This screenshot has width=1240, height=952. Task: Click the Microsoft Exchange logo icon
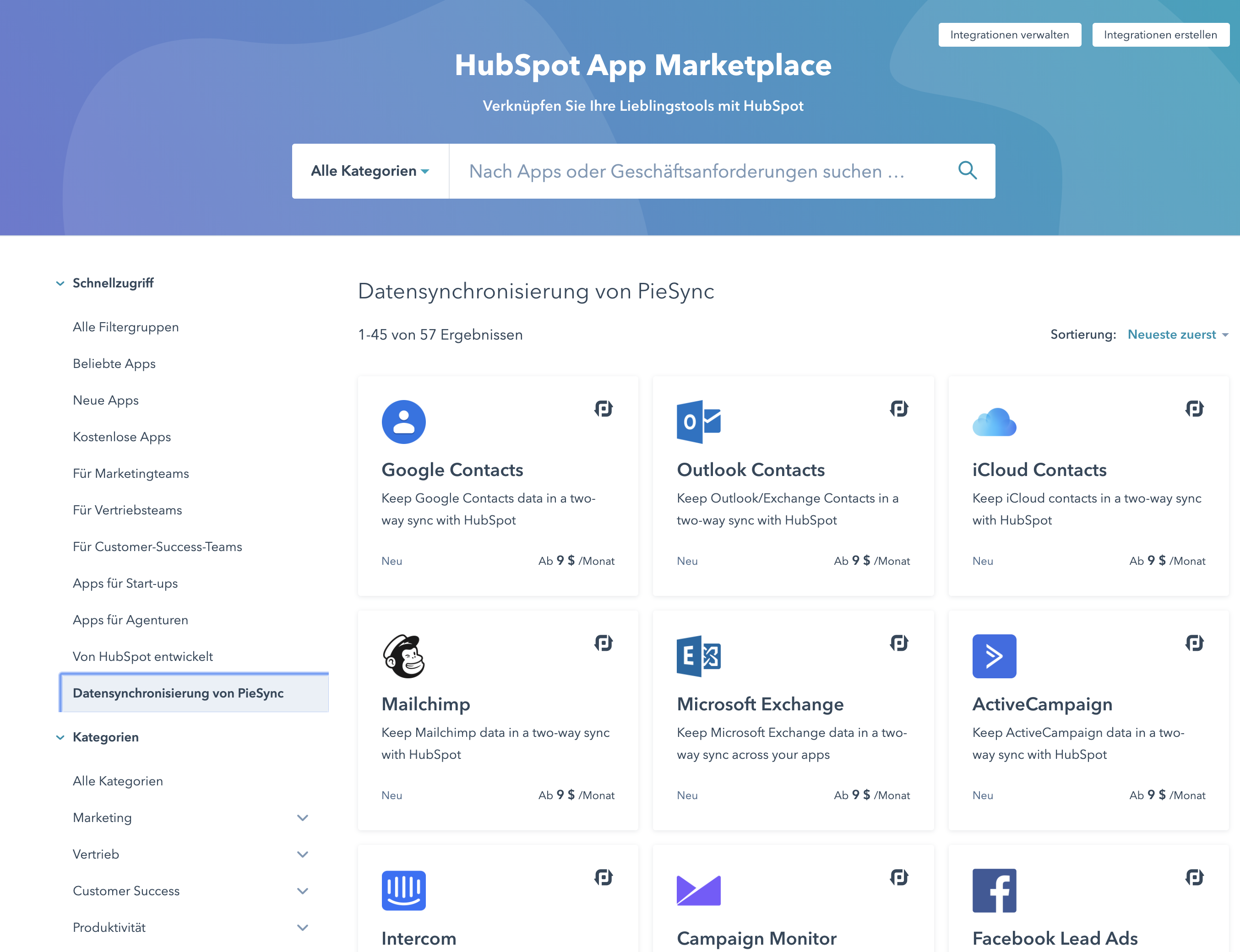click(x=698, y=656)
